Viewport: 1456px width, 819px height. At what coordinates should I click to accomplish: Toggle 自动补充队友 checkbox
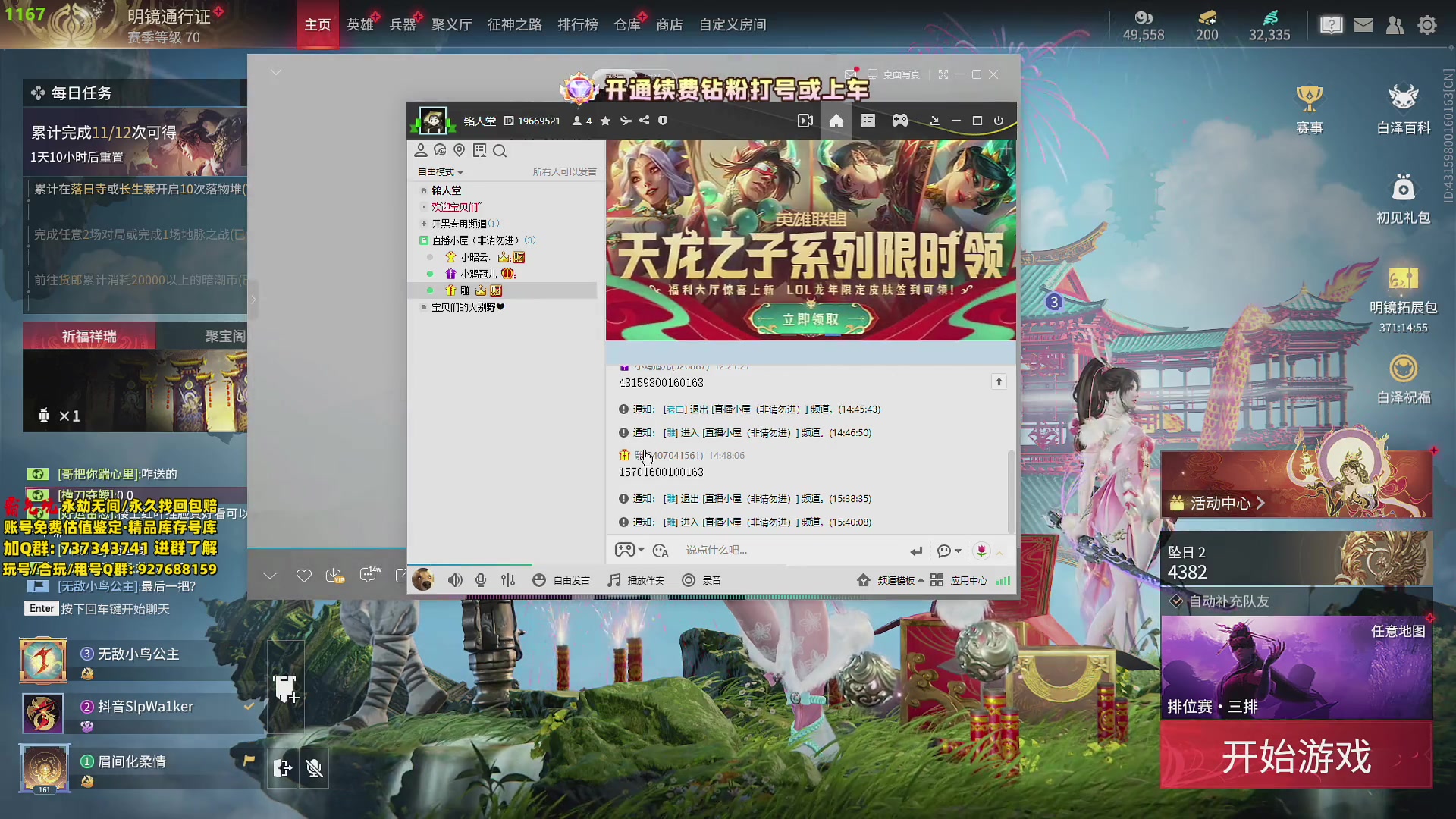(1176, 601)
